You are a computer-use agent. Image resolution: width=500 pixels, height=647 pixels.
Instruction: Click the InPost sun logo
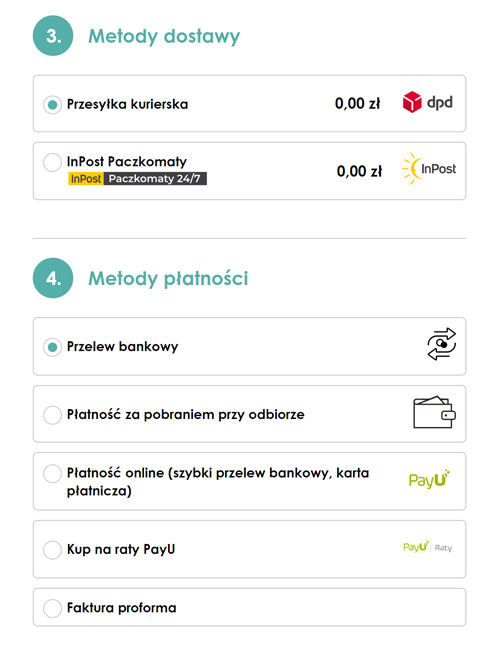coord(429,168)
